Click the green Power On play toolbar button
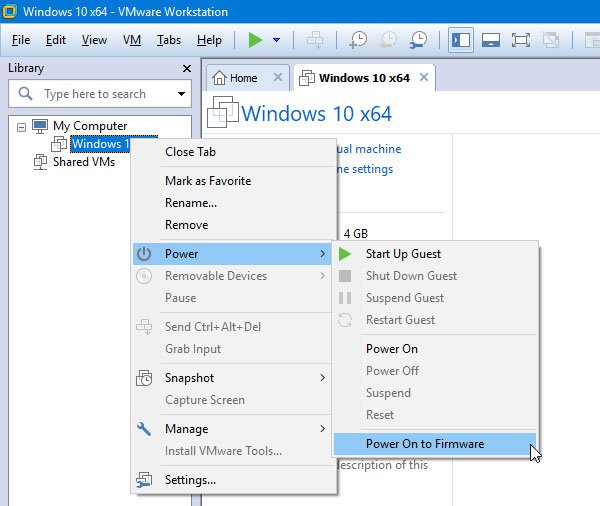 [x=255, y=40]
